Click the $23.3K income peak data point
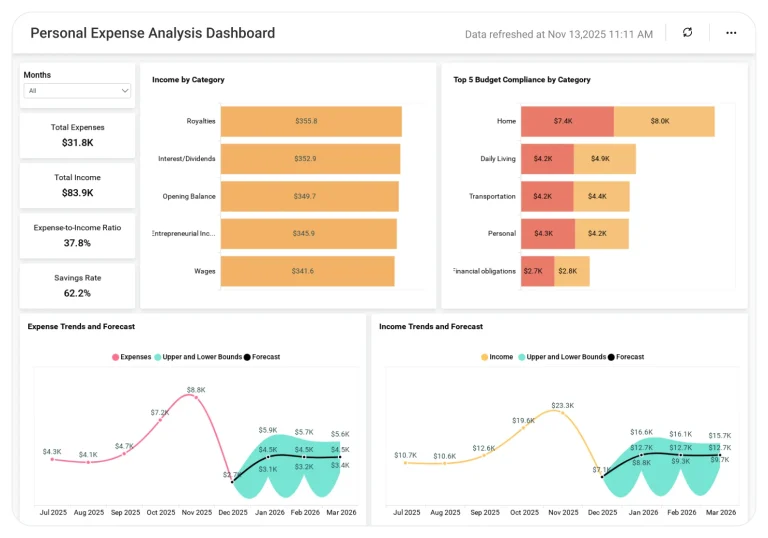Image resolution: width=768 pixels, height=538 pixels. 563,413
